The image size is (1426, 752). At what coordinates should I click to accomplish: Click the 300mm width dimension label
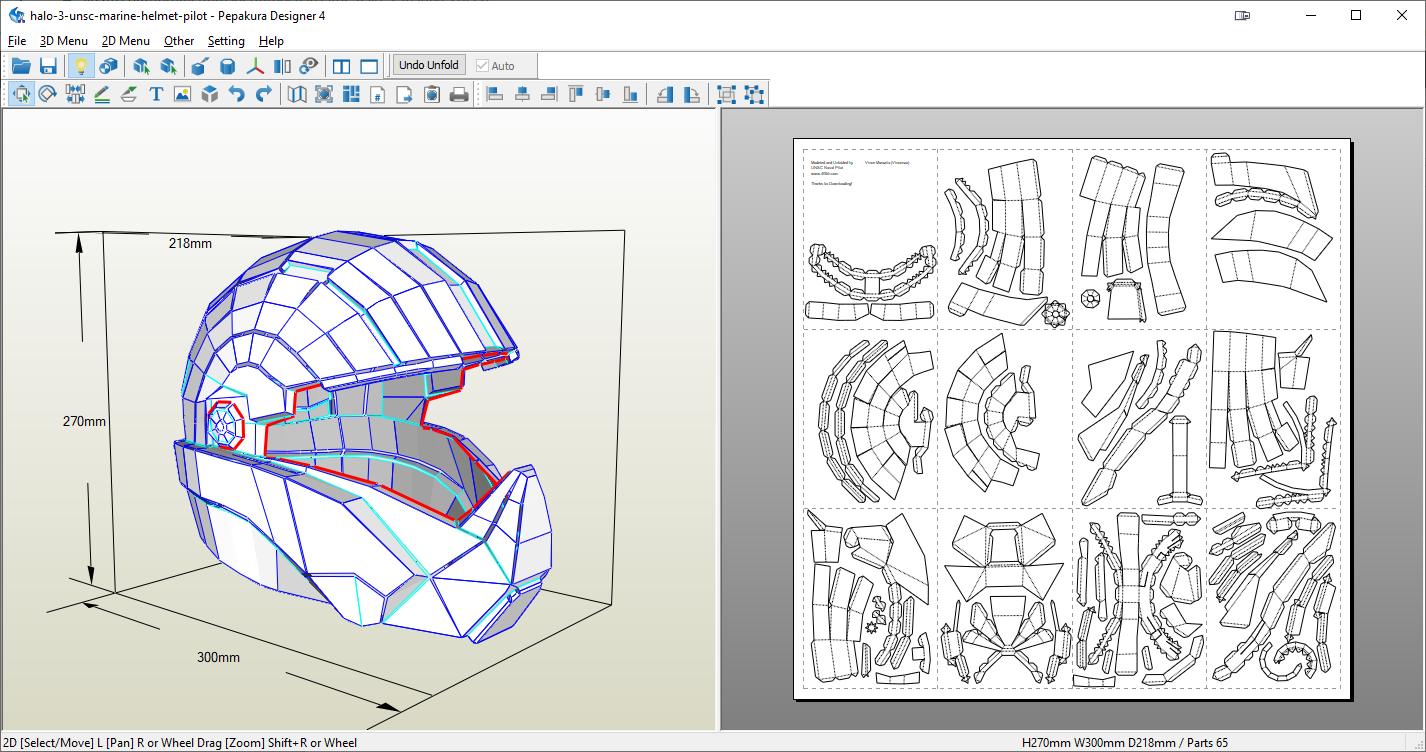[218, 657]
